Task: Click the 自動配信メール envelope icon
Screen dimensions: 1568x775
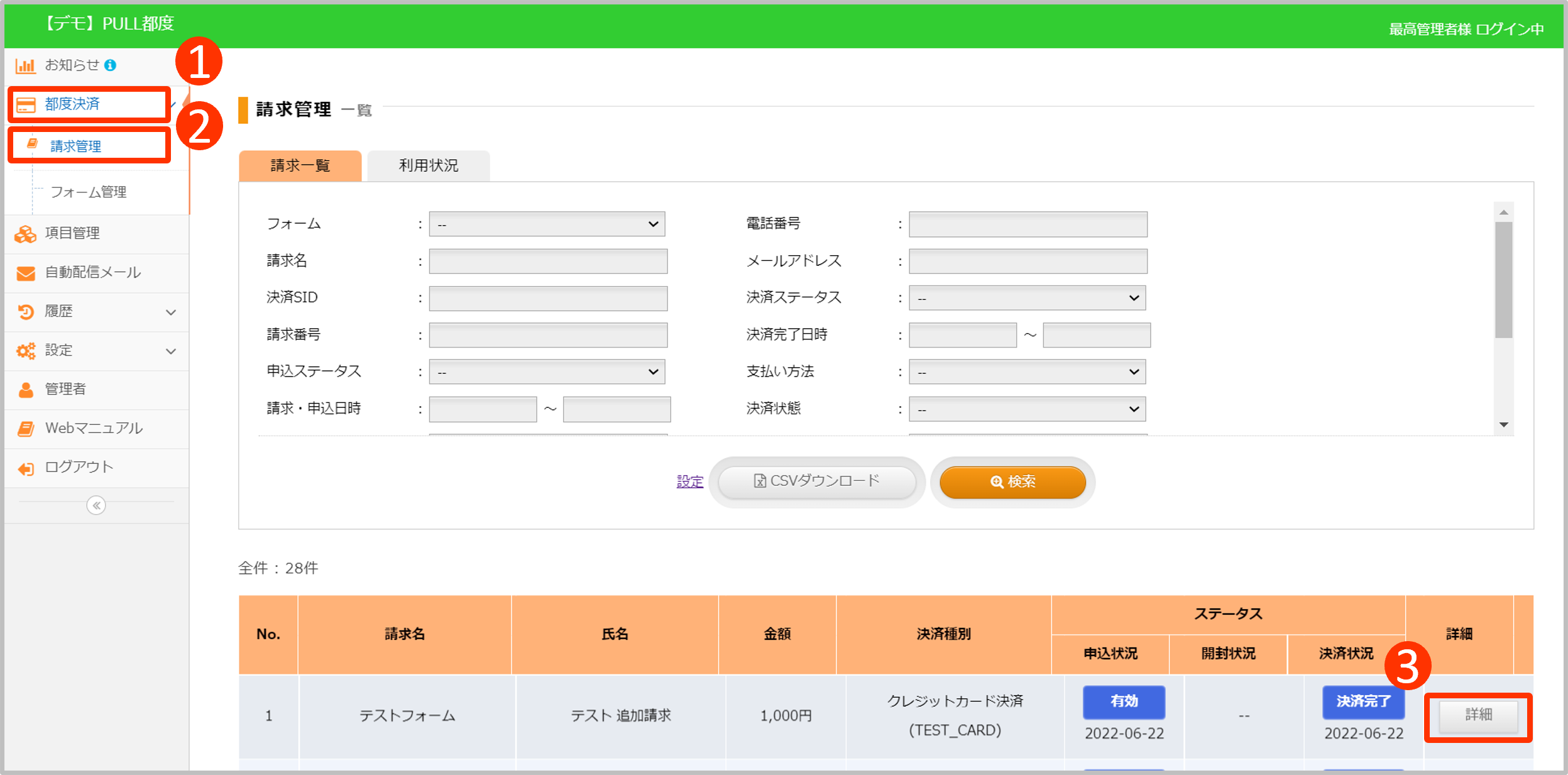Action: (x=26, y=273)
